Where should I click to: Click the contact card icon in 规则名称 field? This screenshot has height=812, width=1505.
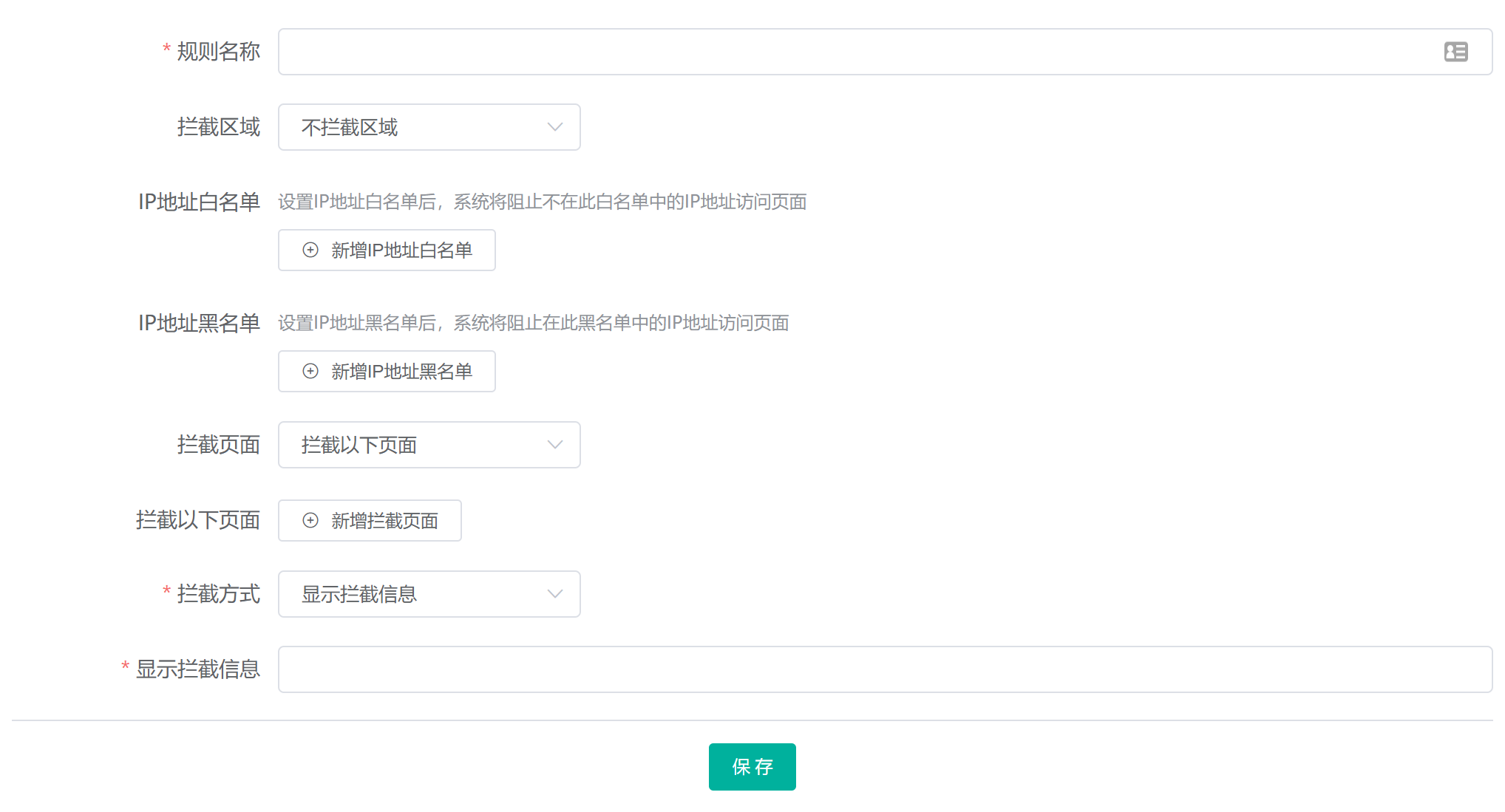(x=1455, y=52)
